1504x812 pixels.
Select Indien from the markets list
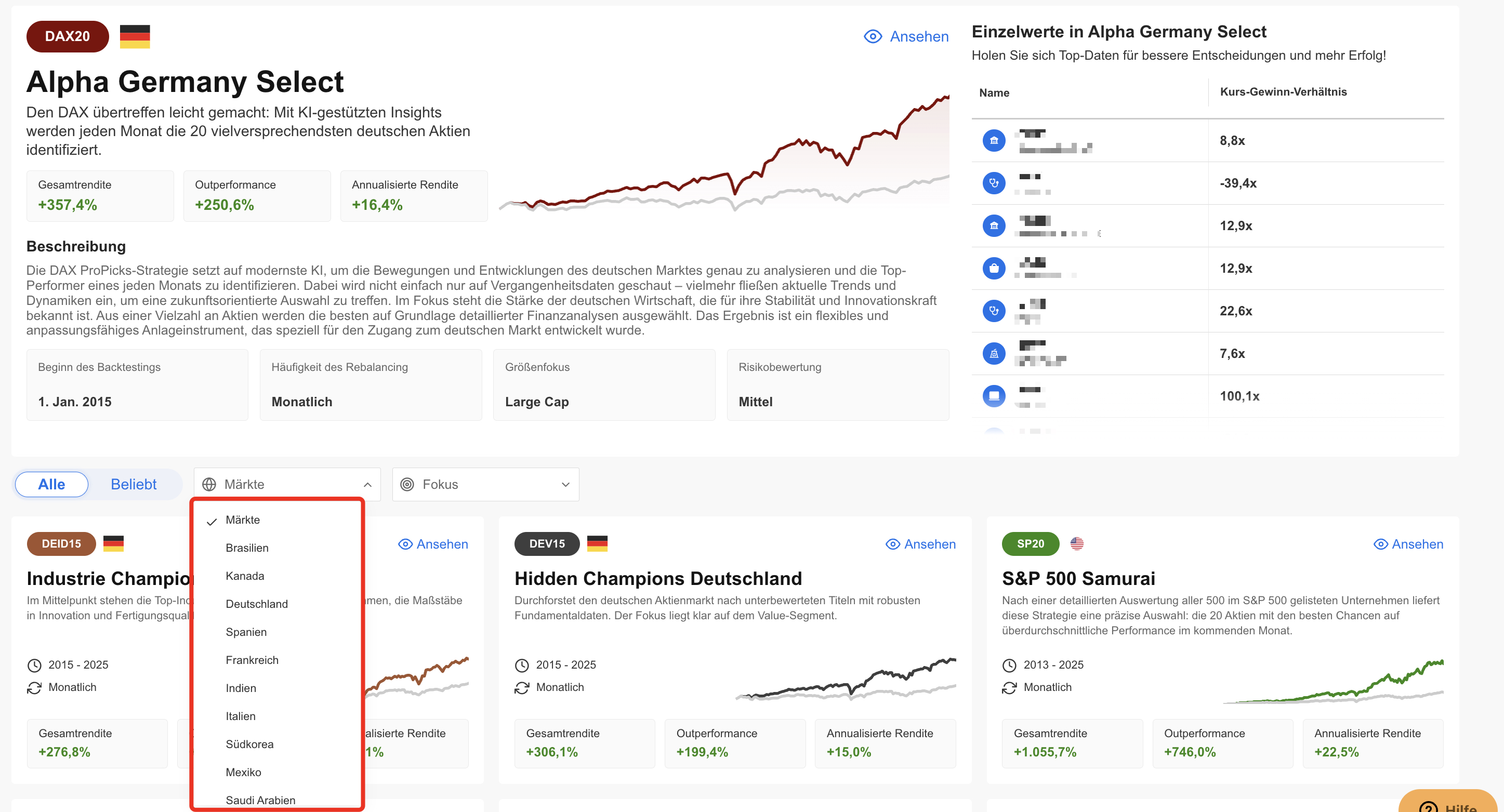tap(277, 688)
